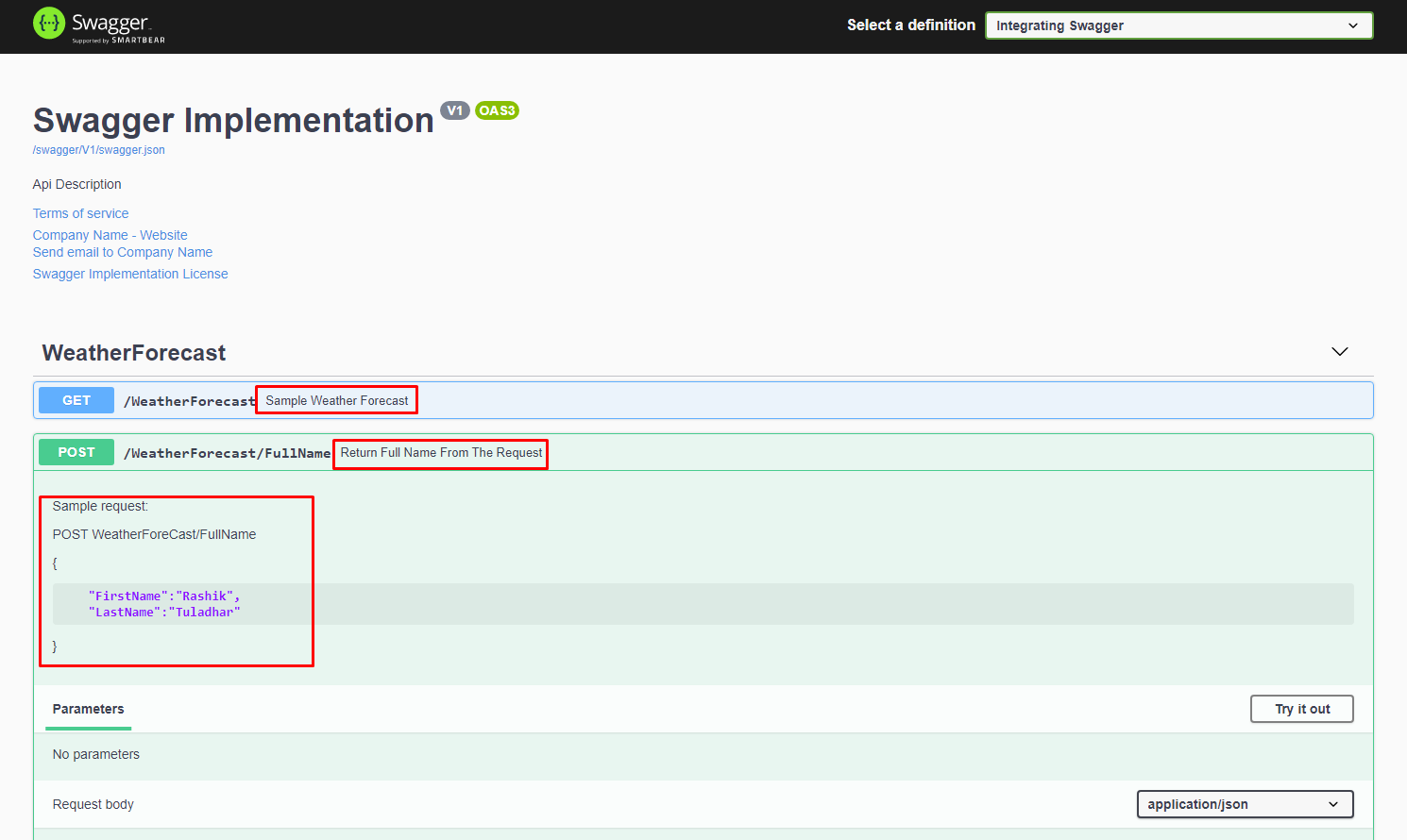
Task: Click the OAS3 badge
Action: click(x=497, y=110)
